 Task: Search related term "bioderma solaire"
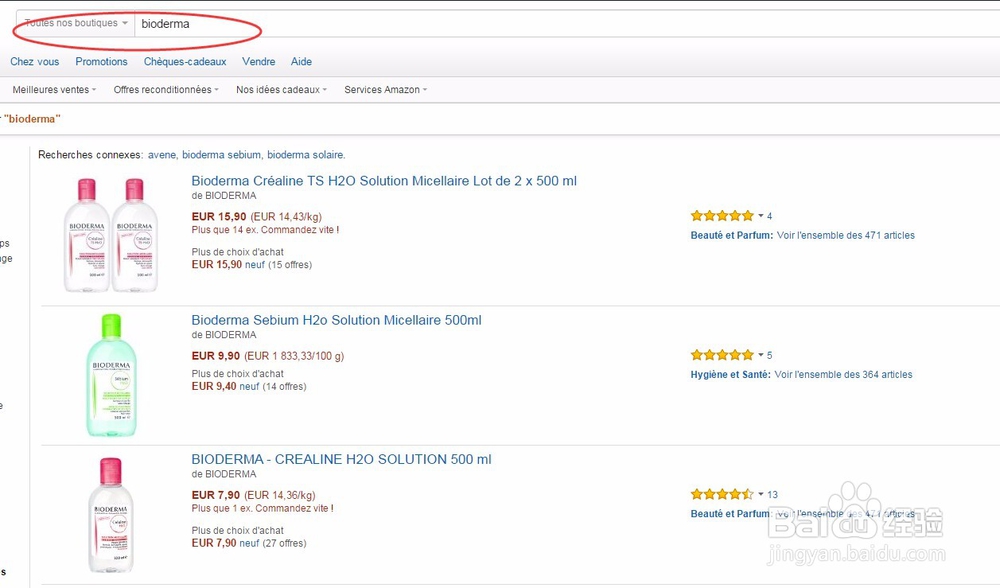tap(305, 155)
